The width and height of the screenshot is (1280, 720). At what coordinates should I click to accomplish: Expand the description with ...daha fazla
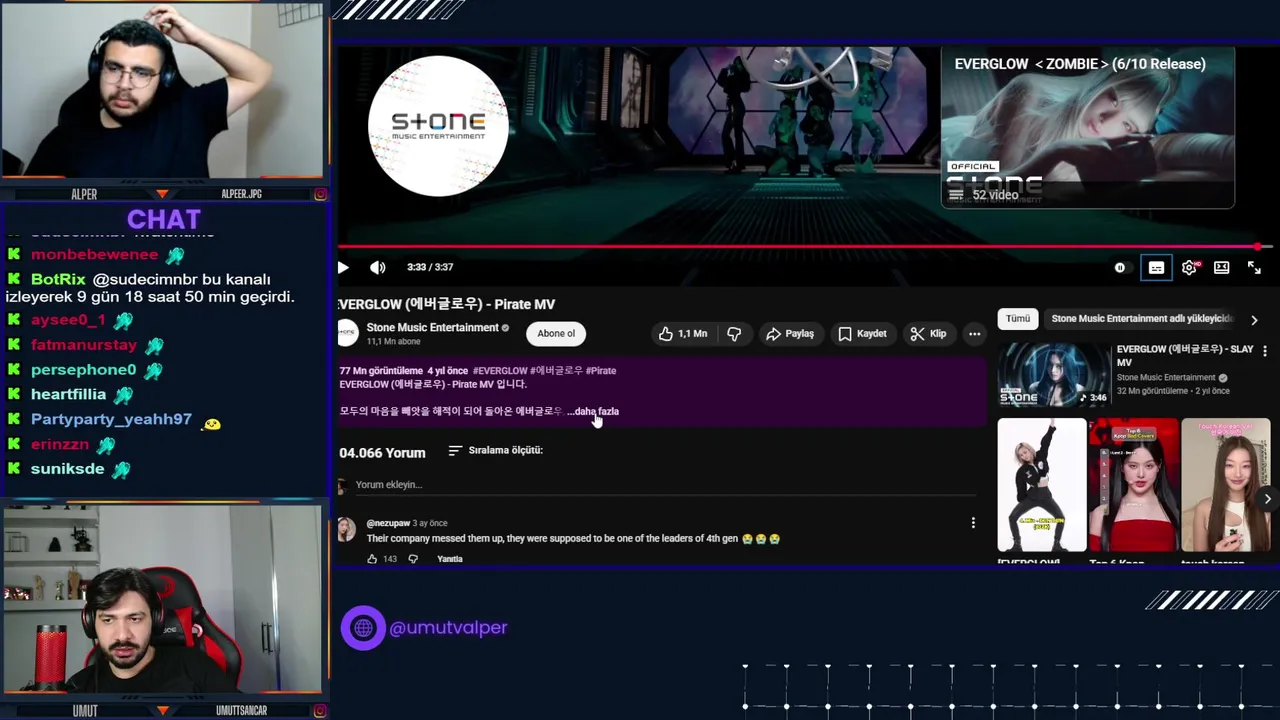[595, 411]
